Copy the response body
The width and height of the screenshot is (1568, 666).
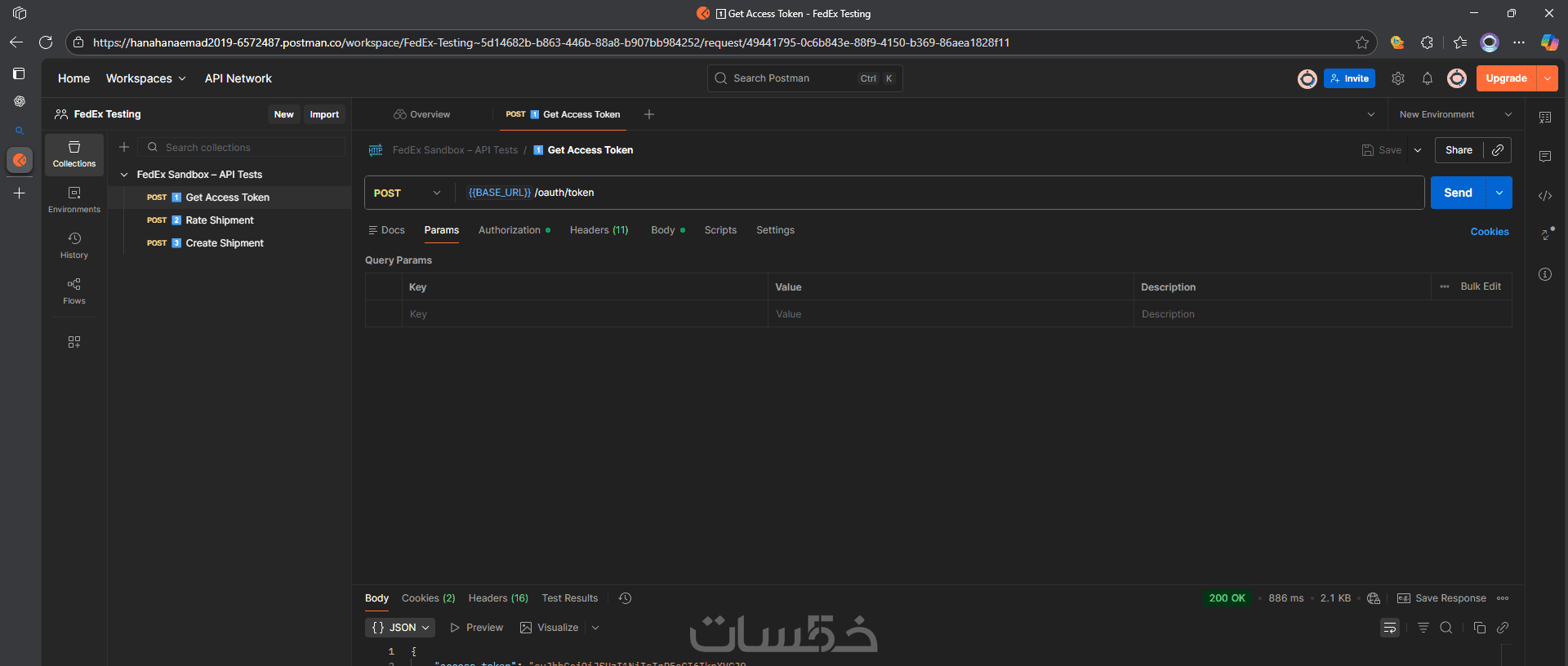(1480, 628)
